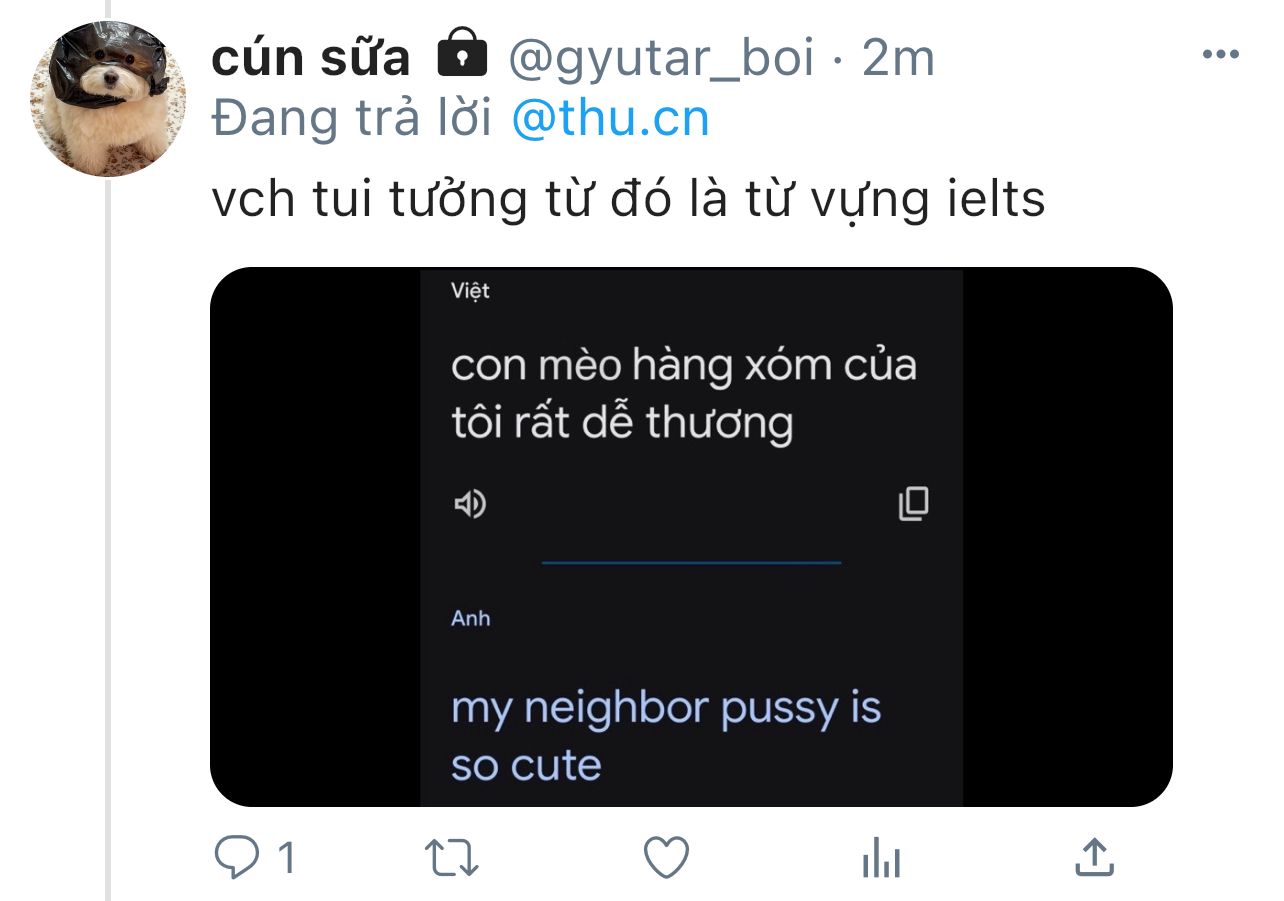The image size is (1284, 901).
Task: Click the speaker icon in translation image
Action: pos(469,505)
